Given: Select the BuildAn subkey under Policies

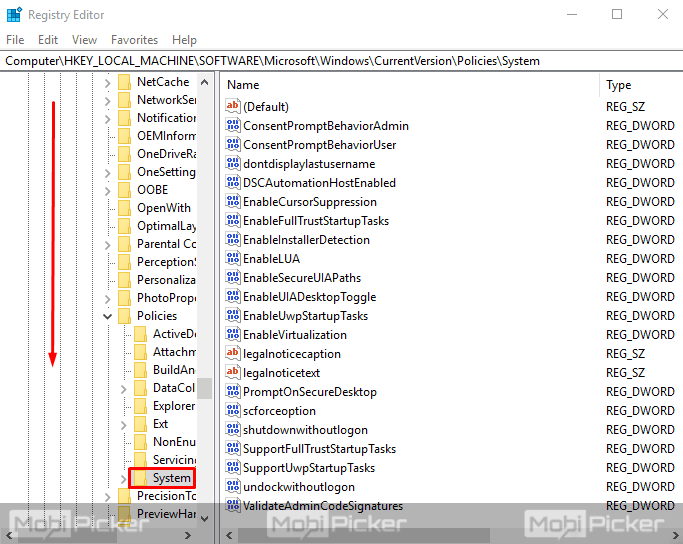Looking at the screenshot, I should click(174, 370).
